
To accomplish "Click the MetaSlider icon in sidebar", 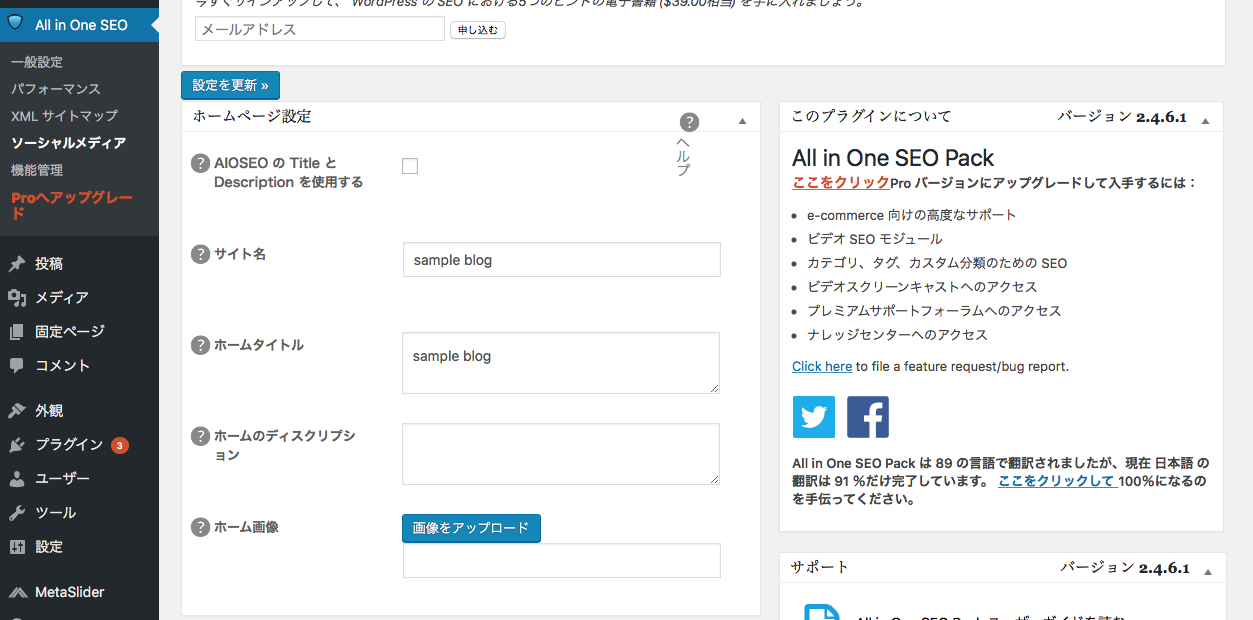I will 17,592.
